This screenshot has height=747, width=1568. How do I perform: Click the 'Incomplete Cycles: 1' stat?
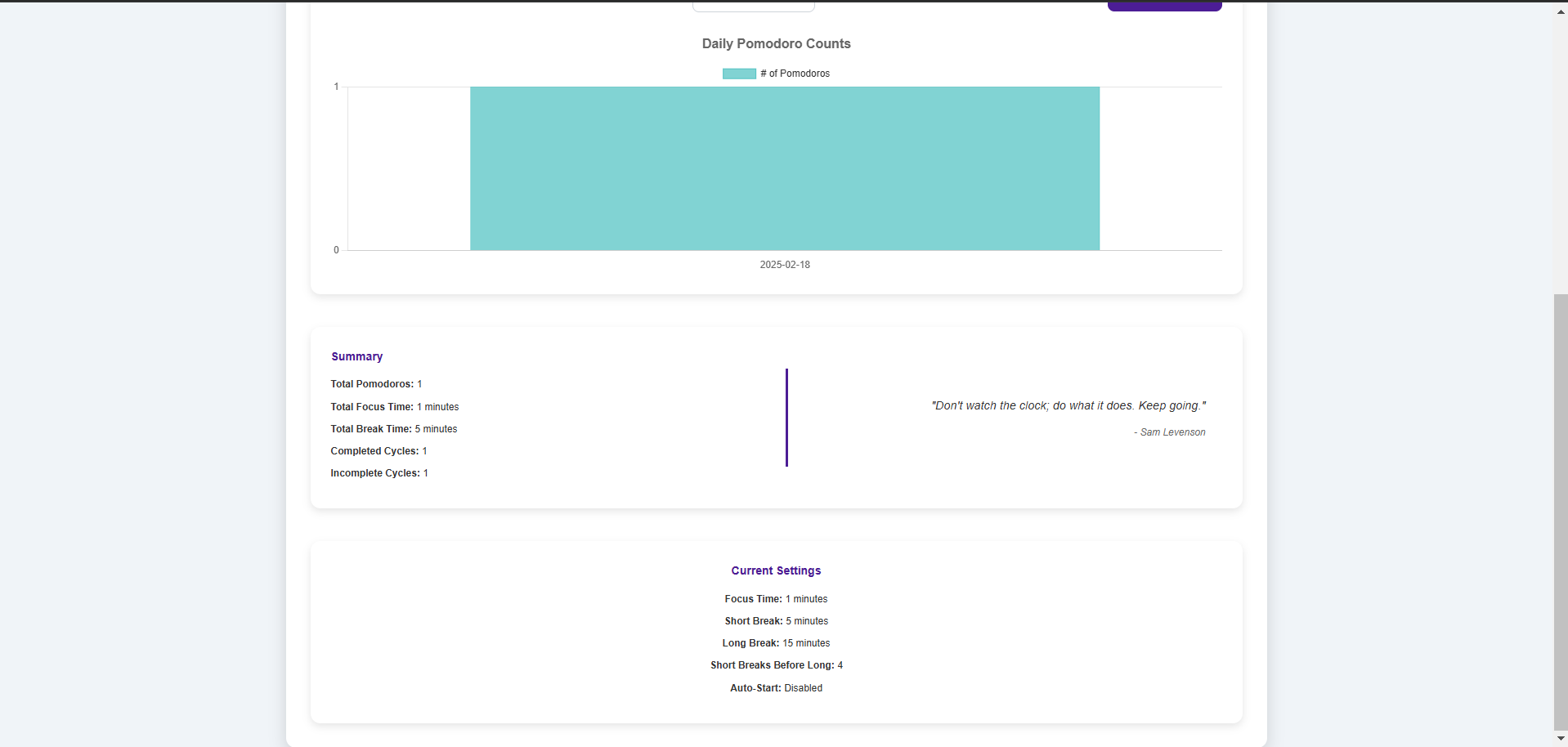click(x=379, y=472)
